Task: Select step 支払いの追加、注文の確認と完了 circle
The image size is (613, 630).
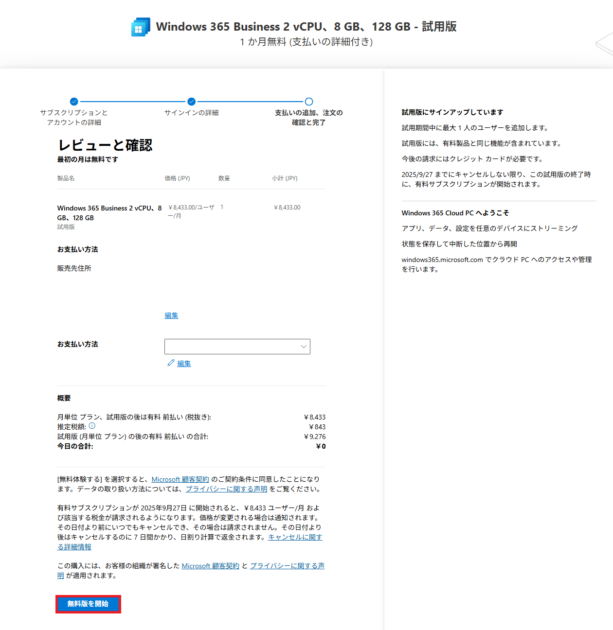Action: coord(309,101)
